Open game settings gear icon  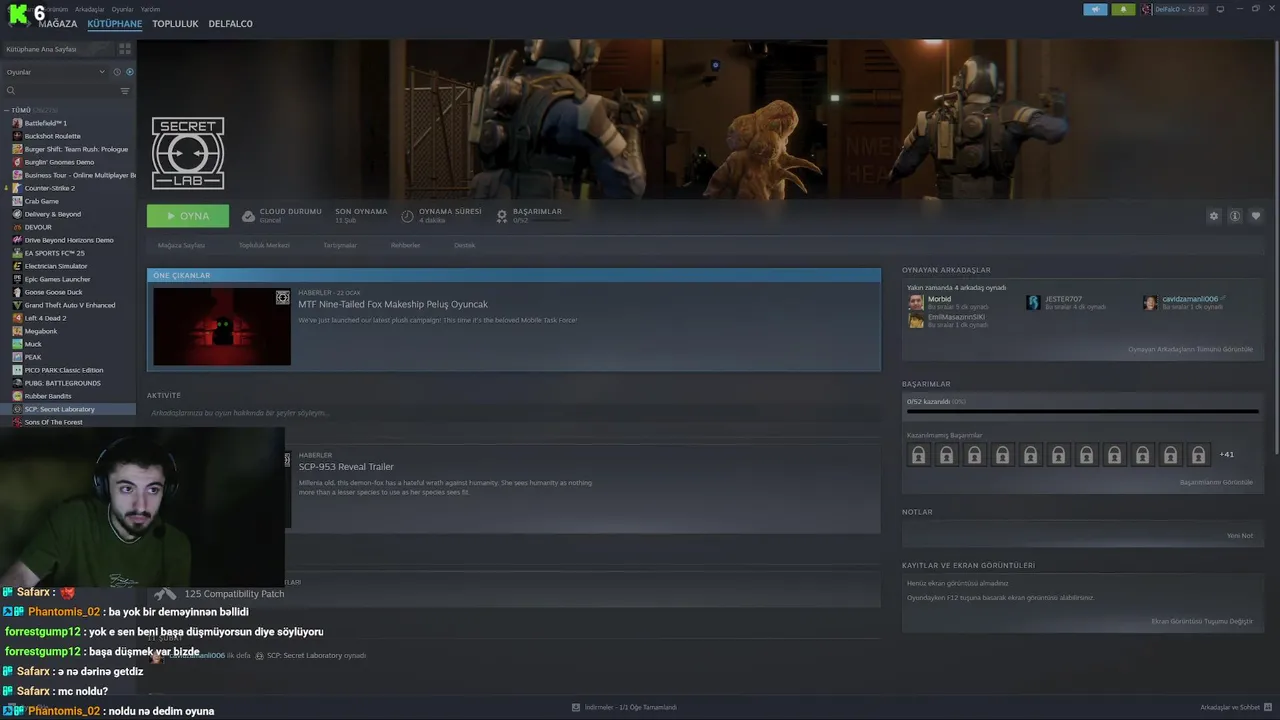pos(1214,216)
